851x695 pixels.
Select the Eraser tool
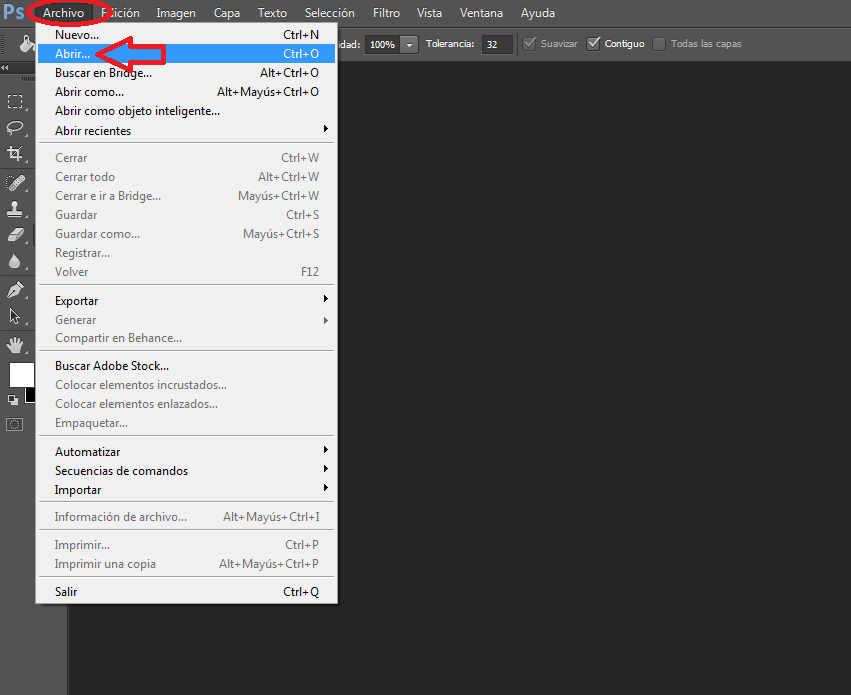15,235
